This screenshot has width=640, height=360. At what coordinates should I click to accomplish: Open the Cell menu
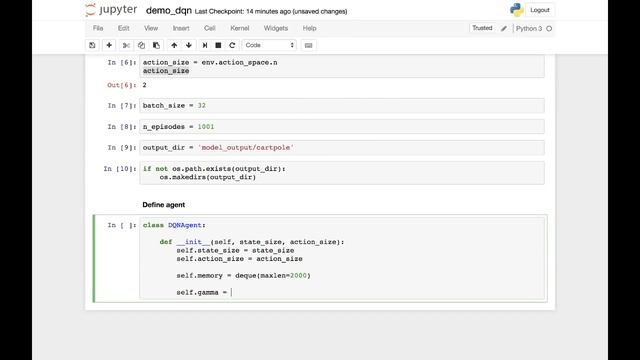209,28
